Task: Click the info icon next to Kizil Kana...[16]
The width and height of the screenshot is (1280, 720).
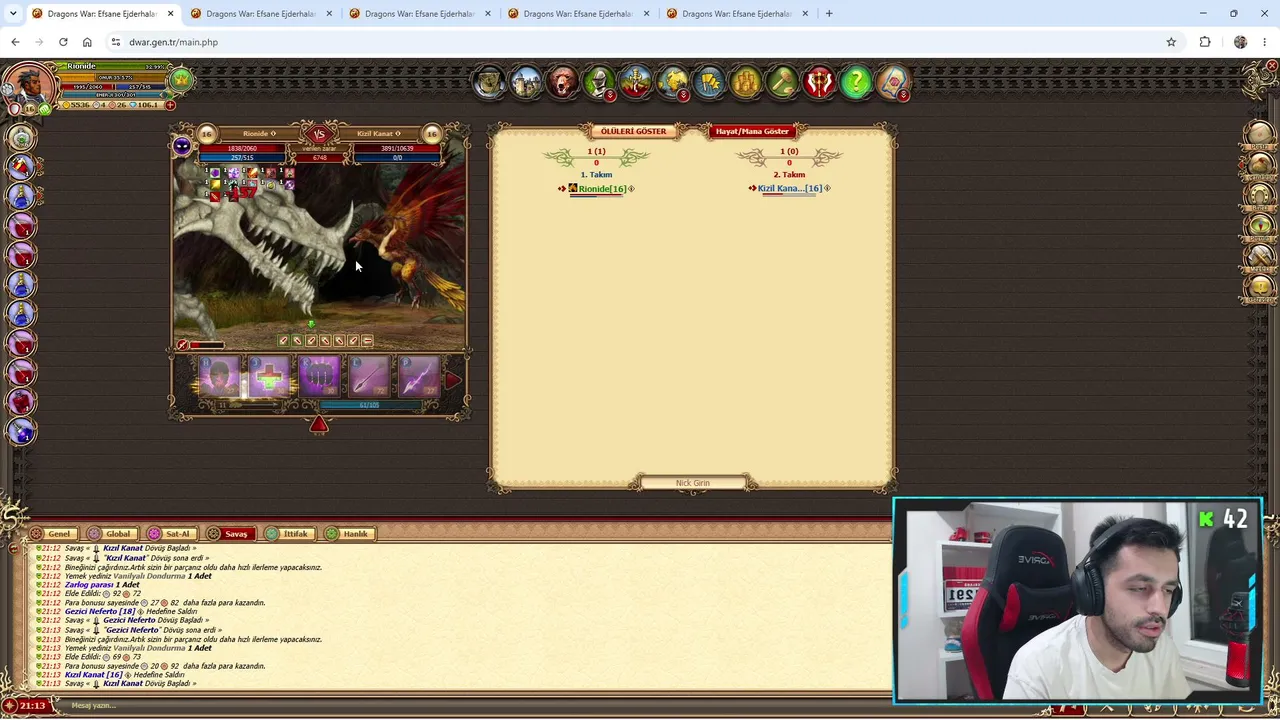Action: tap(827, 189)
